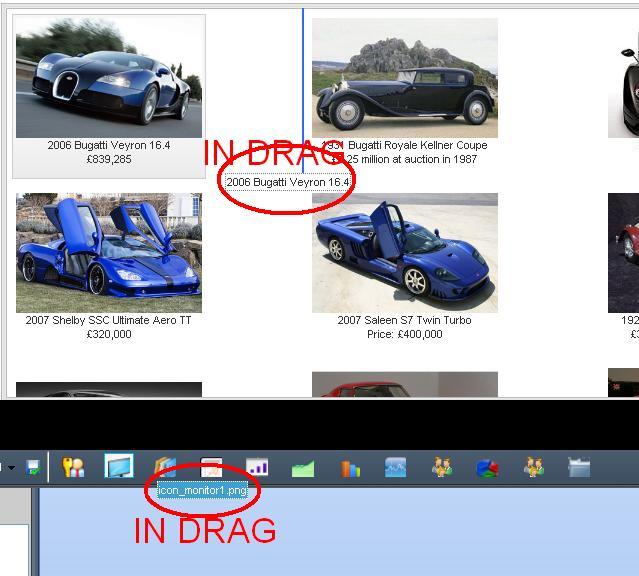Click the blue line graph icon
Screen dimensions: 639x576
point(395,467)
